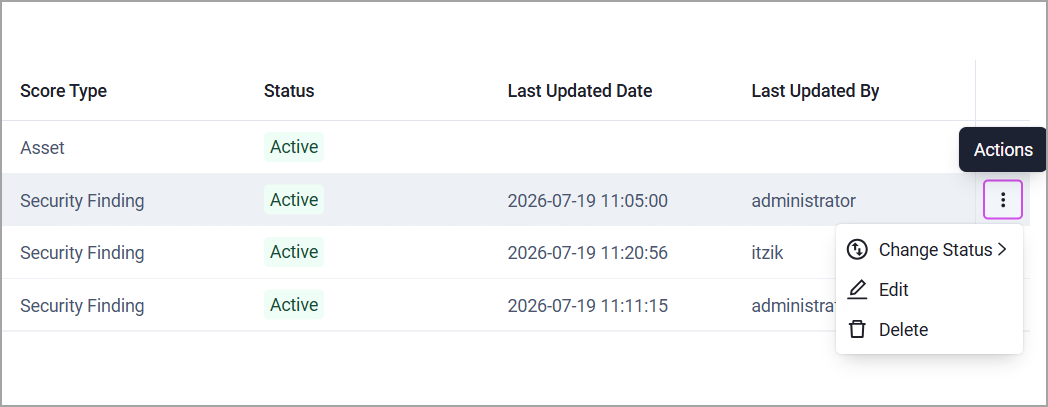Click the date 2026-07-19 11:05:00
This screenshot has width=1048, height=407.
[x=587, y=200]
